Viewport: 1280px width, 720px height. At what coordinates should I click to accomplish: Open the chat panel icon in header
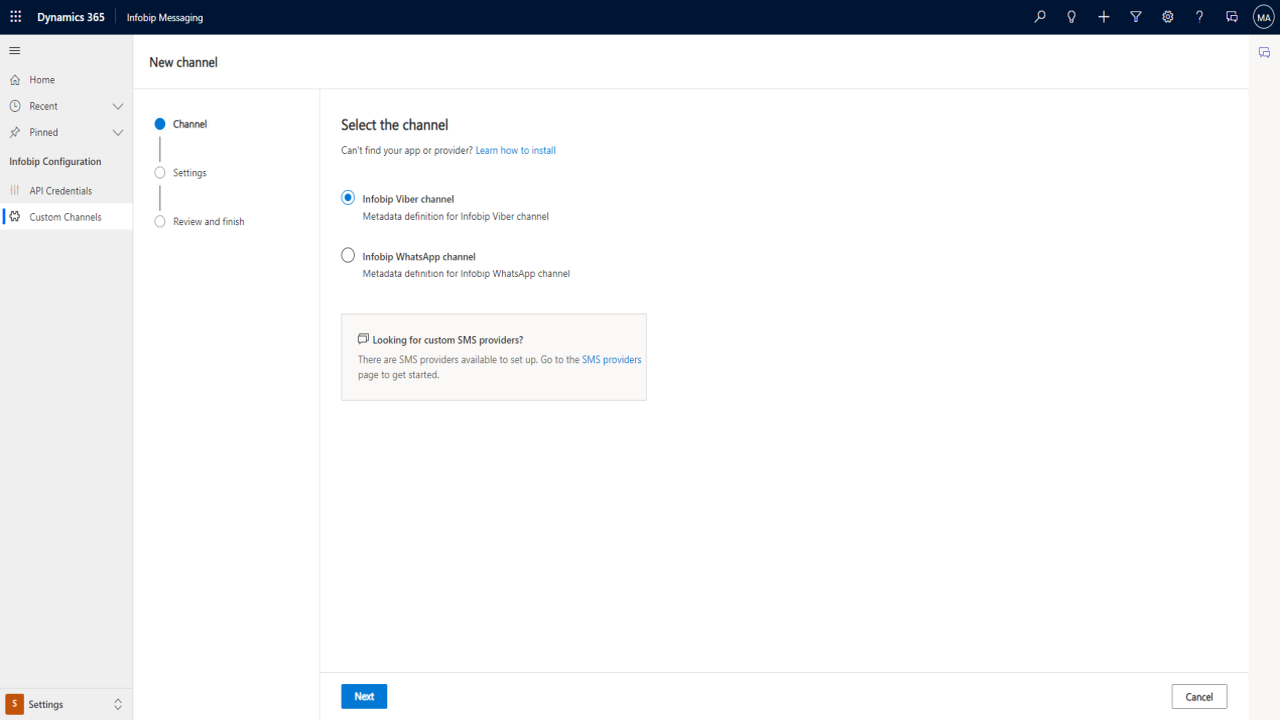pos(1232,17)
